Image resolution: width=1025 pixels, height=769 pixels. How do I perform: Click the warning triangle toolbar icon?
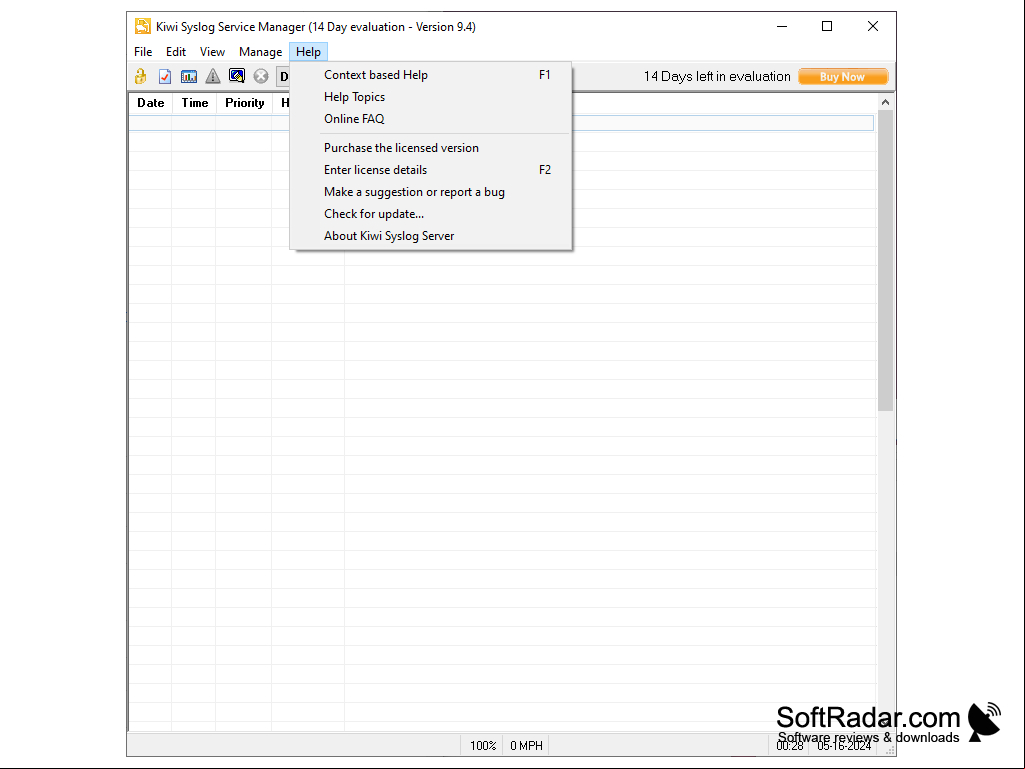click(x=212, y=77)
